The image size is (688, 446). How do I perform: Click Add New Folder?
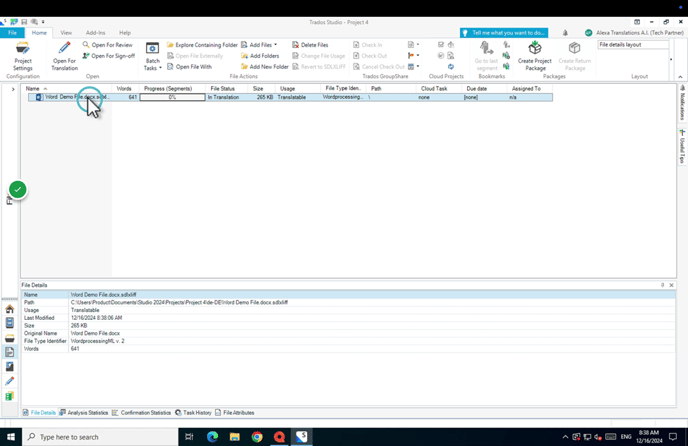tap(265, 67)
